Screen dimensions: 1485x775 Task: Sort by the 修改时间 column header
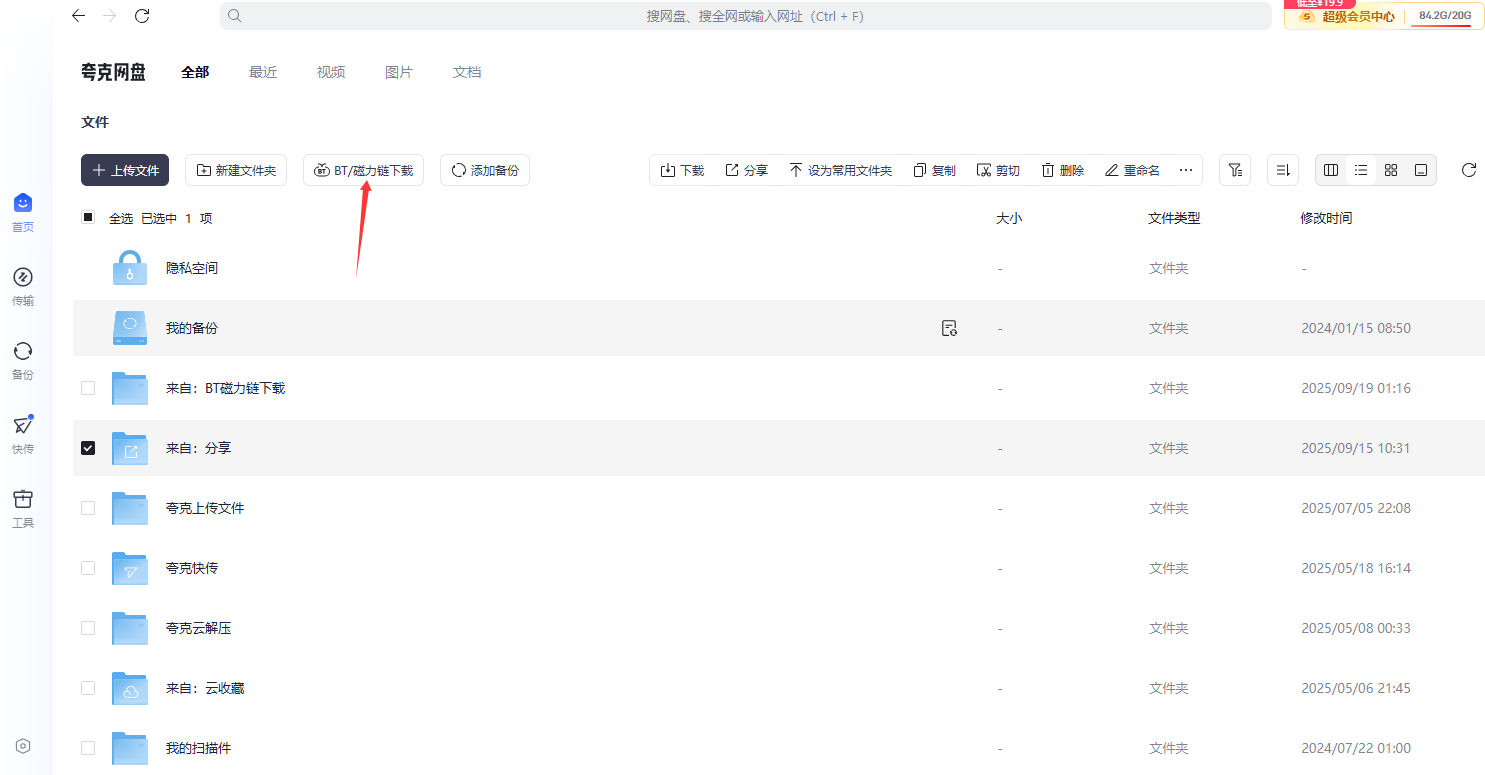click(1326, 218)
